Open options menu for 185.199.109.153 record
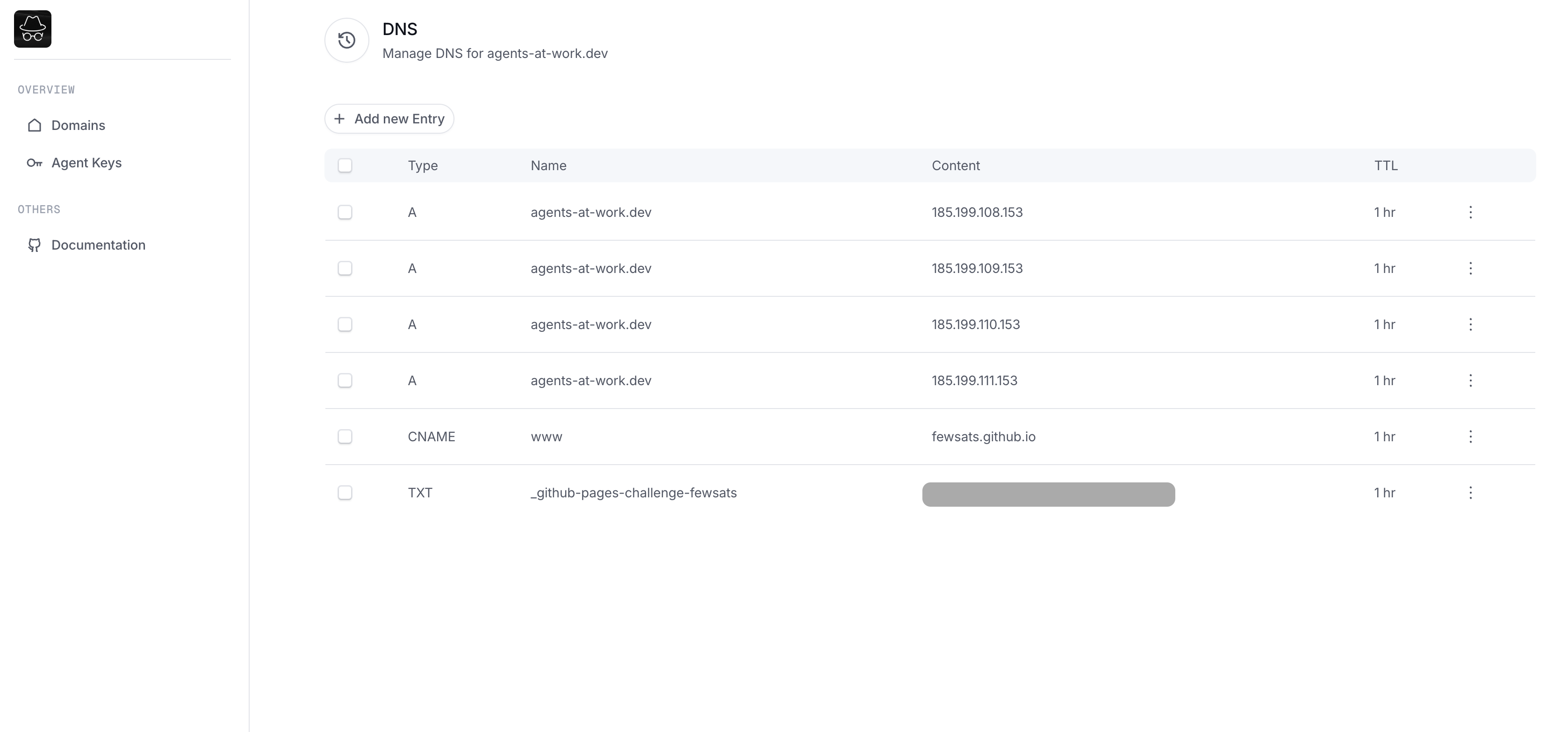This screenshot has height=732, width=1568. [x=1470, y=268]
